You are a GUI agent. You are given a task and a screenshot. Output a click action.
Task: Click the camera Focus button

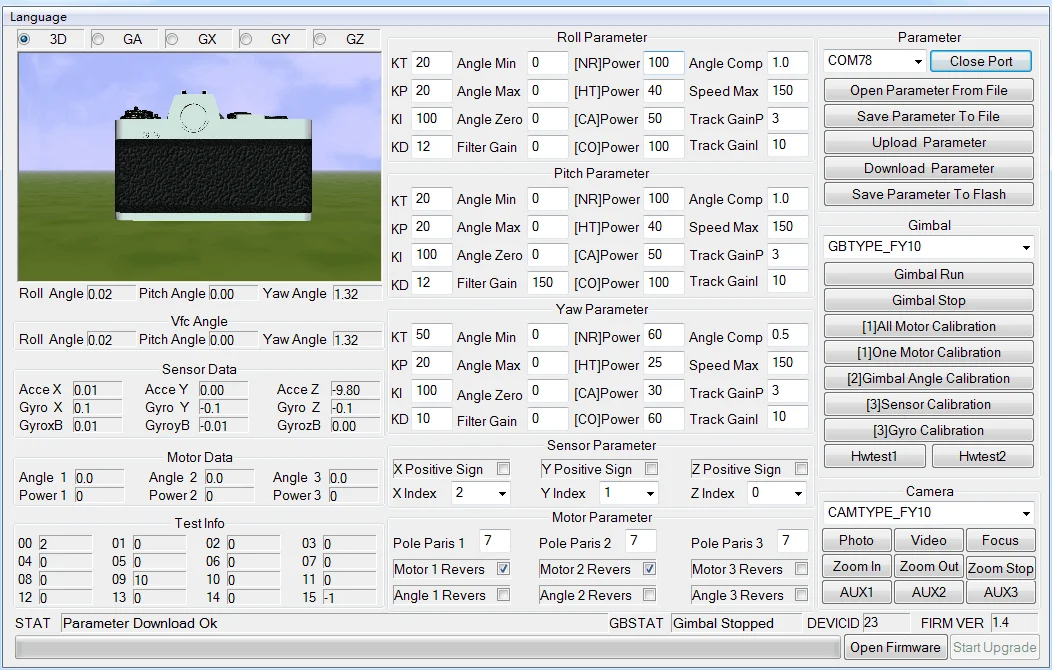[x=1000, y=540]
